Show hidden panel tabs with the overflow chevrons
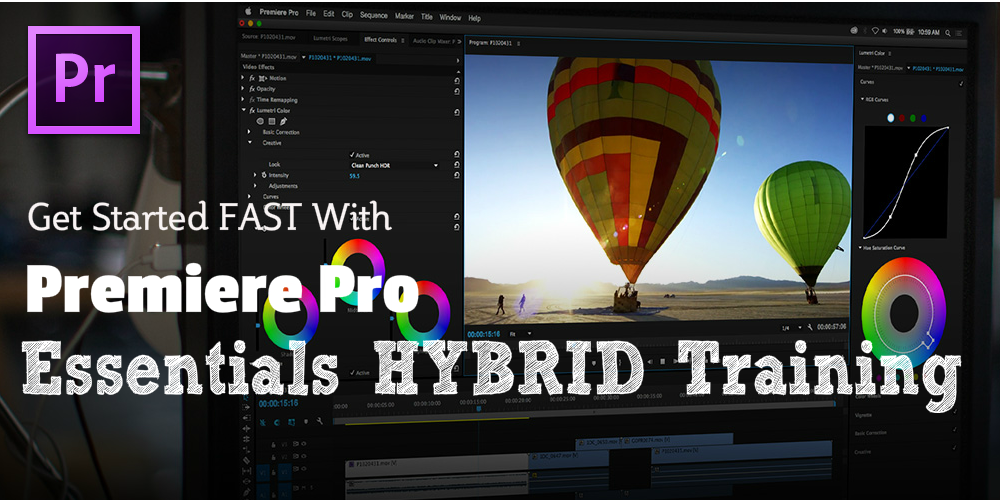The width and height of the screenshot is (1000, 500). coord(459,41)
